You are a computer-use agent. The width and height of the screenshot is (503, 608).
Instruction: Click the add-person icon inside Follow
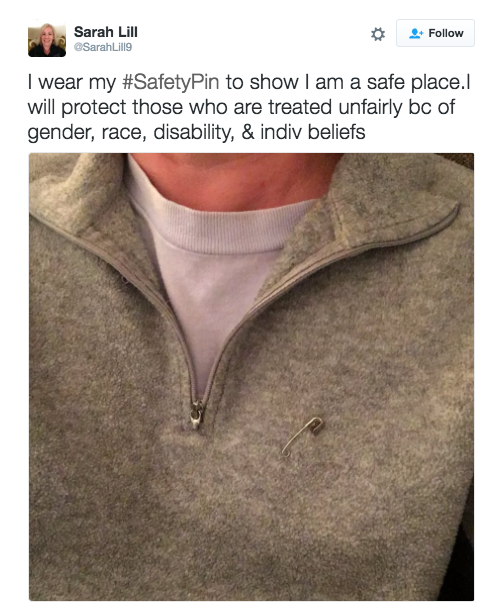click(416, 33)
